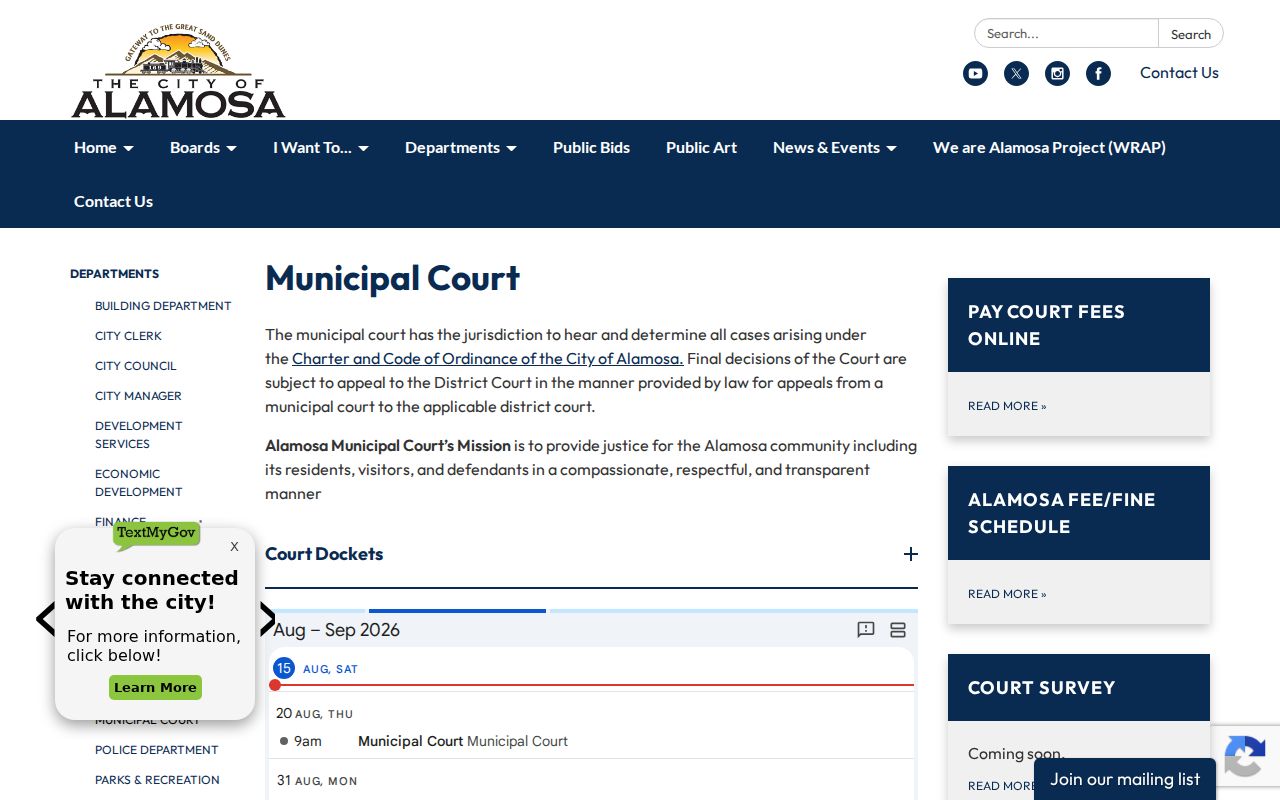Open We are Alamosa Project (WRAP)
The image size is (1280, 800).
coord(1049,147)
